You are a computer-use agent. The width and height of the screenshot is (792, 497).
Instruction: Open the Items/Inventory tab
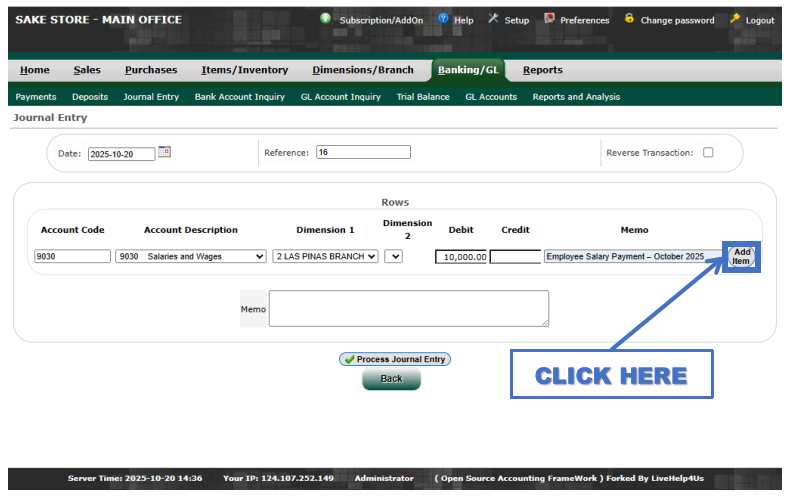pos(244,70)
